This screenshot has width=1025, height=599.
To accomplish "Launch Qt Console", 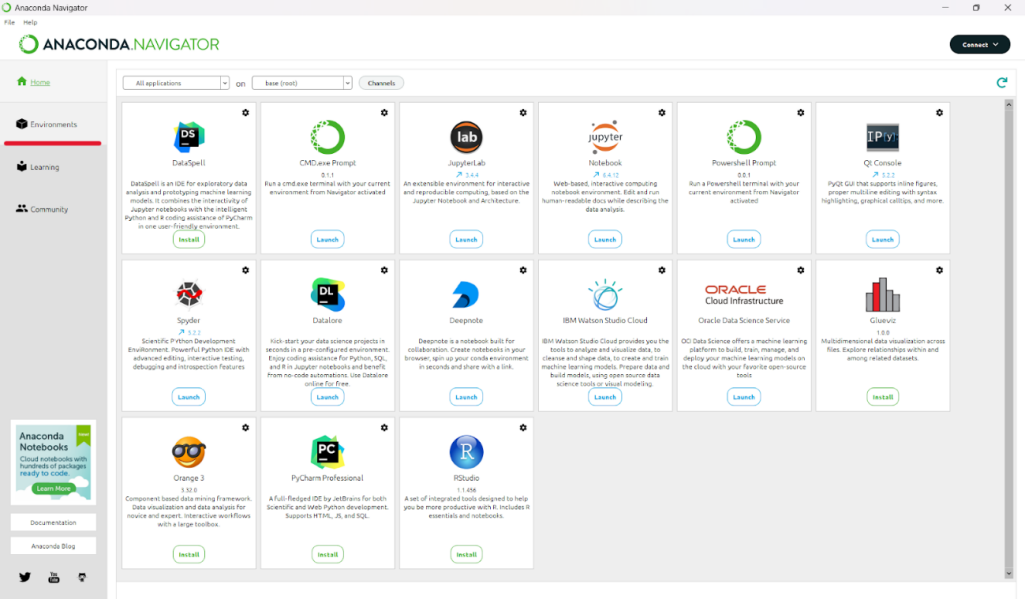I will pyautogui.click(x=882, y=239).
